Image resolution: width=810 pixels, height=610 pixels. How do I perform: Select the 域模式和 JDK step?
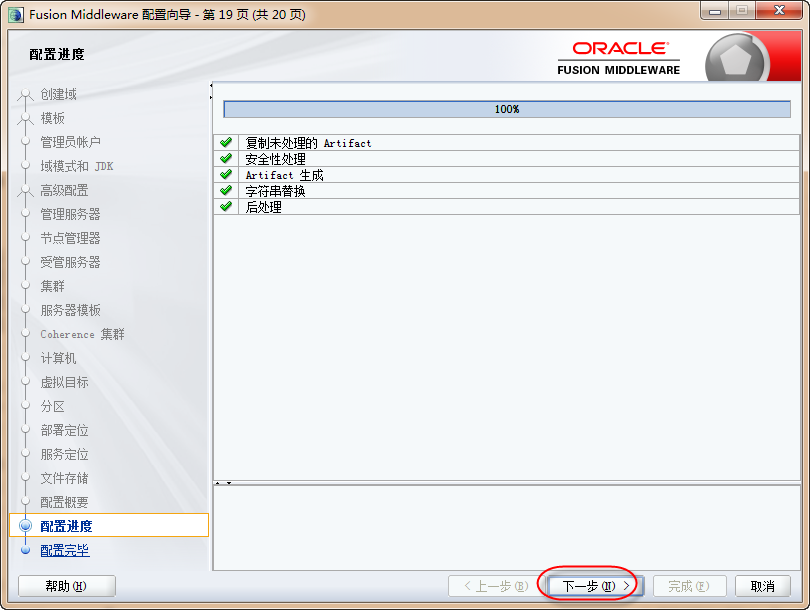[x=77, y=166]
